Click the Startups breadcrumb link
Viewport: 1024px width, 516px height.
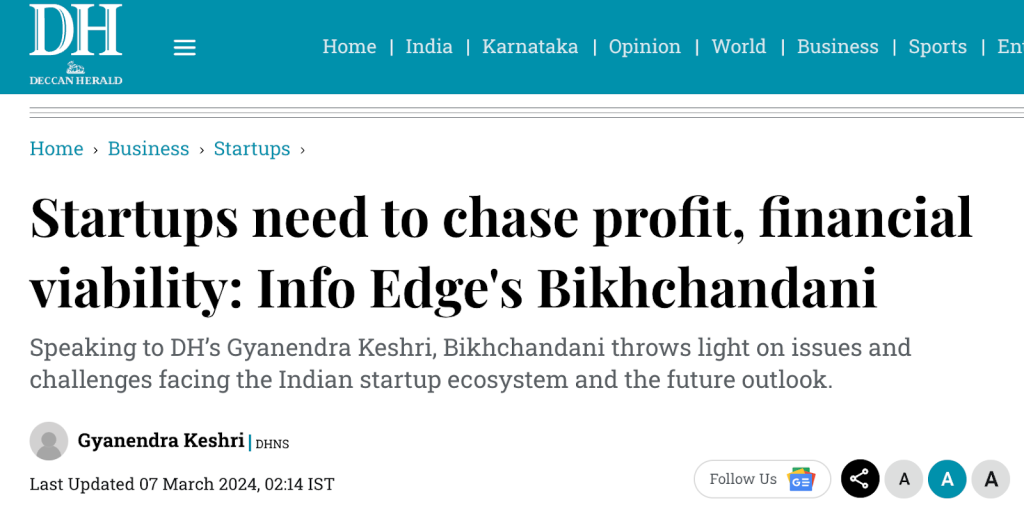[252, 149]
